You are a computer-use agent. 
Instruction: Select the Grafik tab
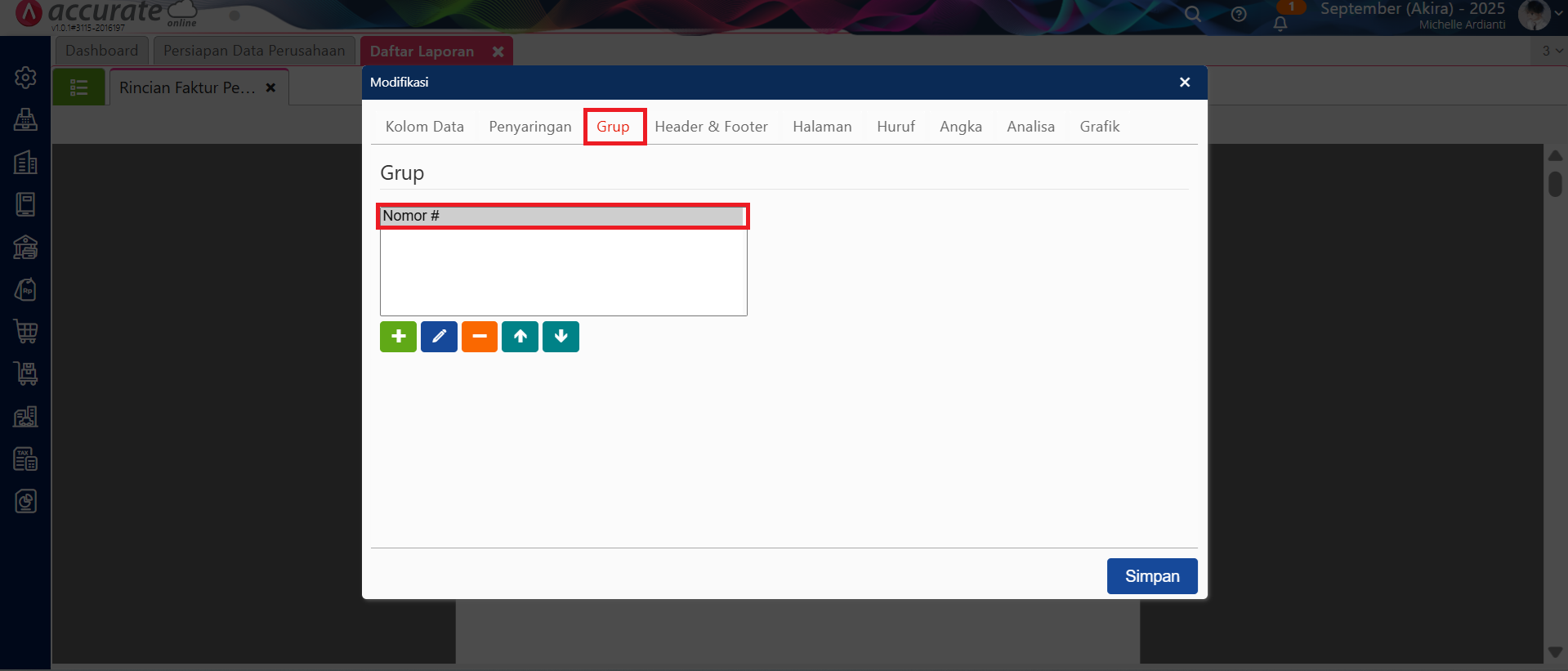click(1099, 127)
